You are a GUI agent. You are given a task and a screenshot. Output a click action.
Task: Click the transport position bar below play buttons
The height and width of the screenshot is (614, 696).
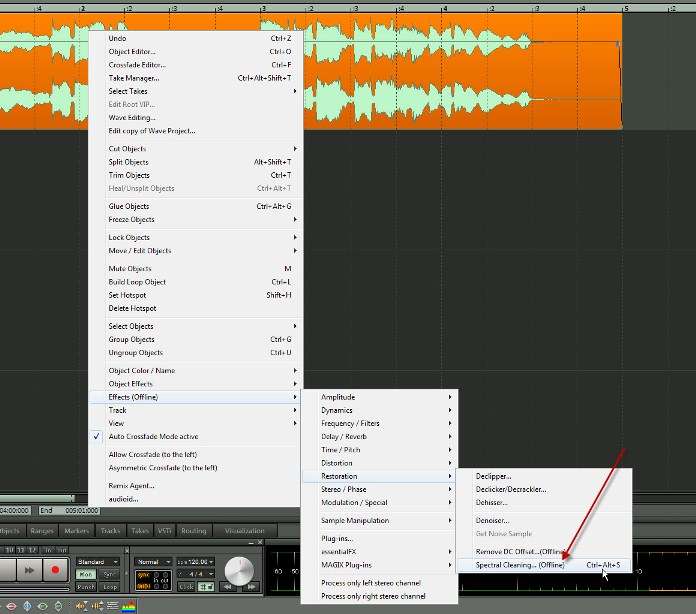35,589
